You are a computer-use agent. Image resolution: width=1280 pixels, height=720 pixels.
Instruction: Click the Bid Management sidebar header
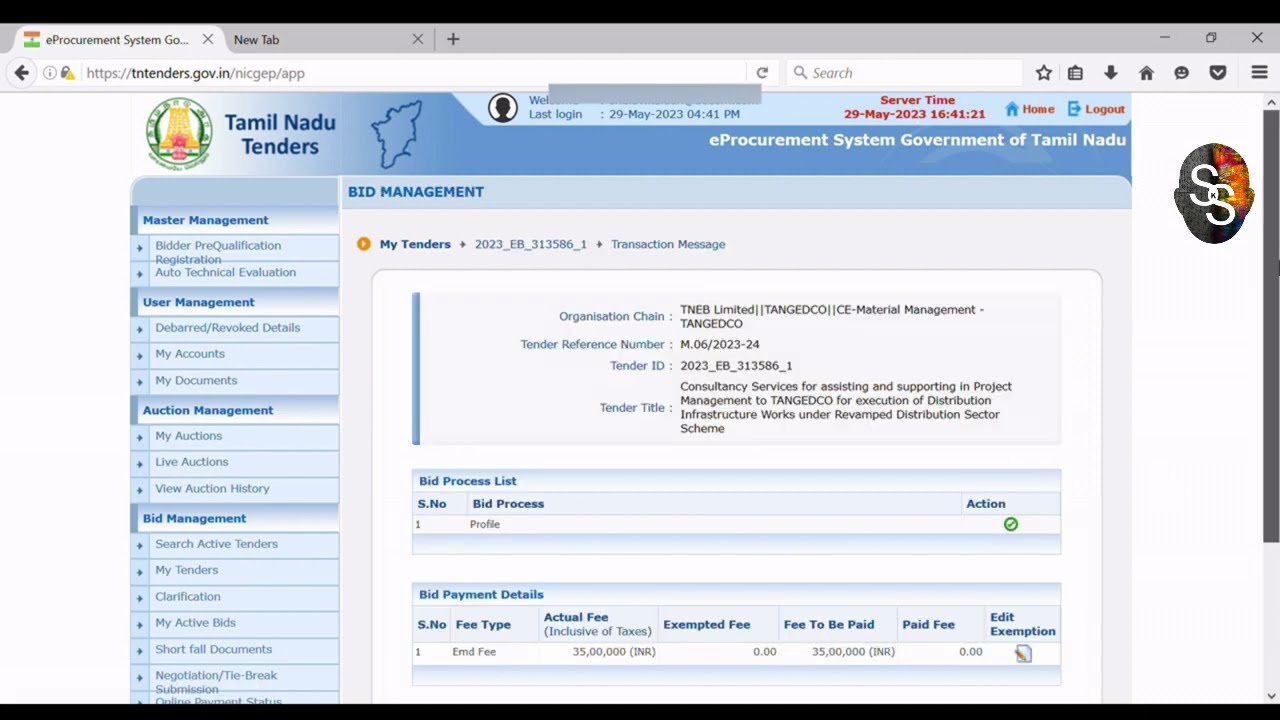[x=194, y=518]
